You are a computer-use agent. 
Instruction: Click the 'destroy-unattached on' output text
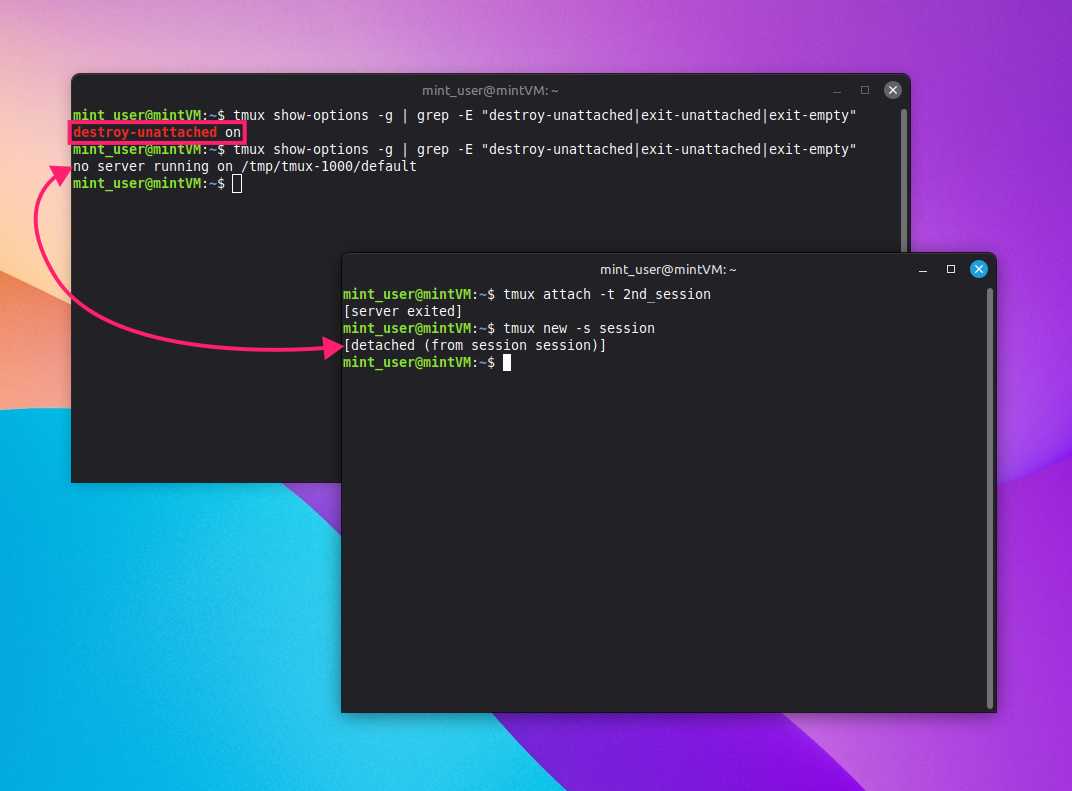tap(157, 132)
